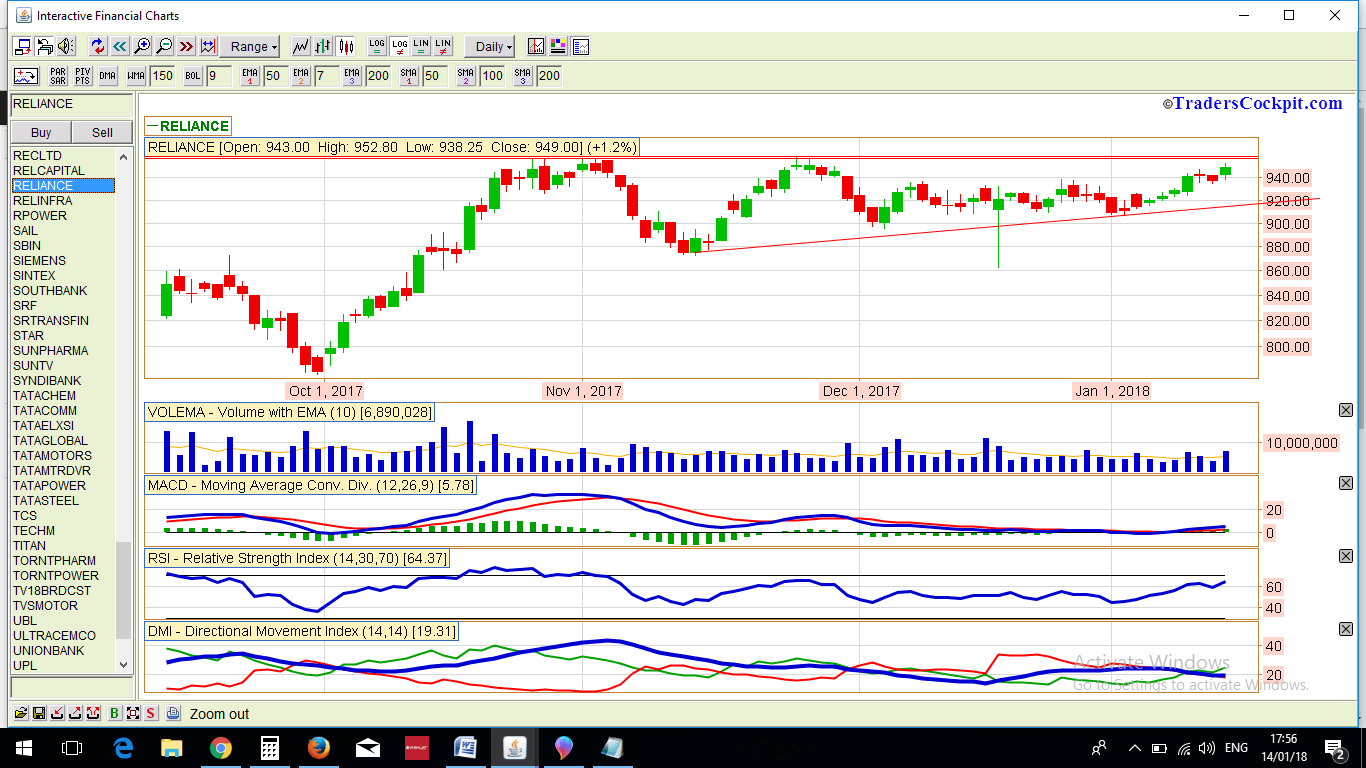The height and width of the screenshot is (768, 1366).
Task: Click the print chart icon
Action: (173, 713)
